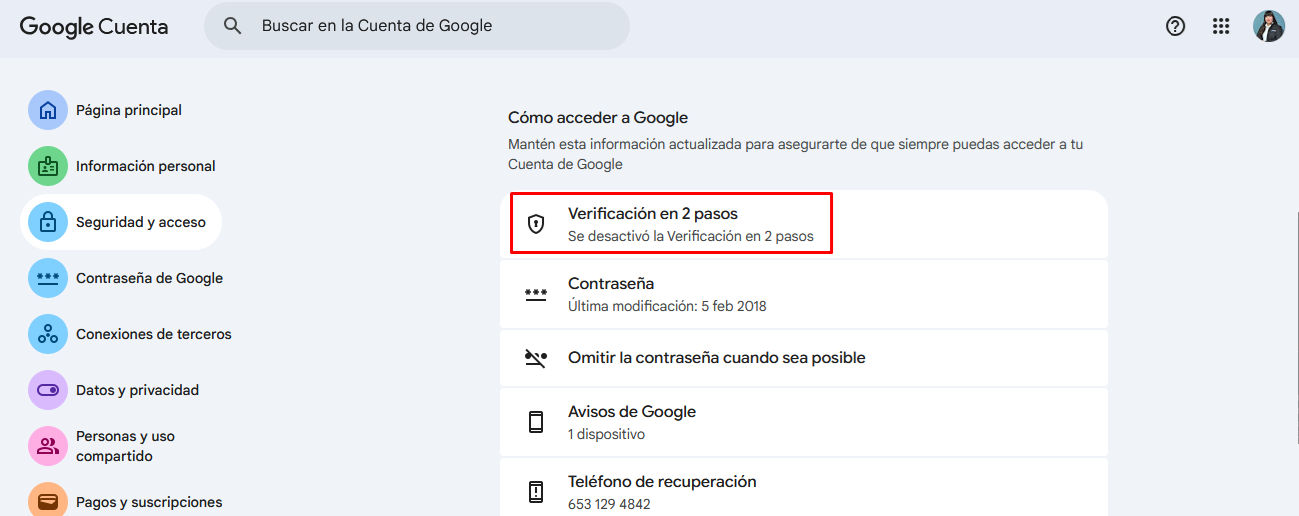1299x516 pixels.
Task: Click the Personas y uso compartido icon
Action: click(48, 446)
